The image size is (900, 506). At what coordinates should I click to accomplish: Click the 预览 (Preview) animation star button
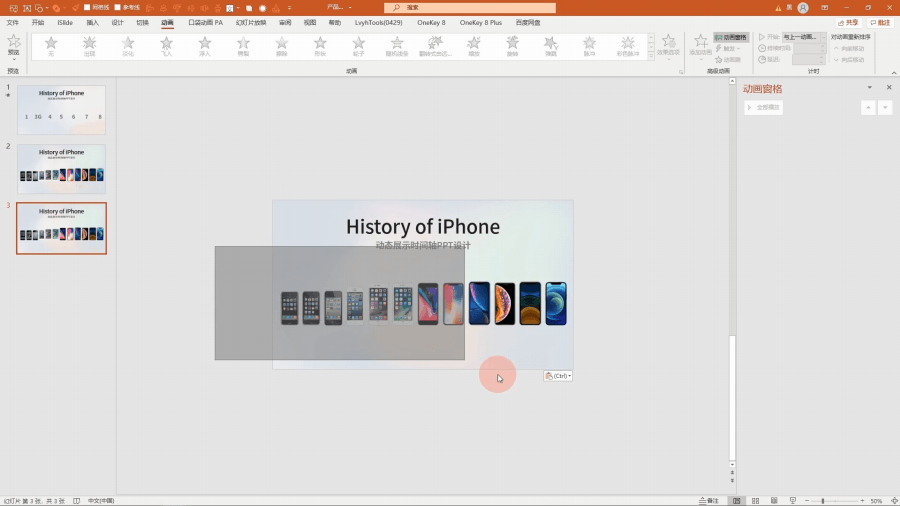(x=14, y=45)
